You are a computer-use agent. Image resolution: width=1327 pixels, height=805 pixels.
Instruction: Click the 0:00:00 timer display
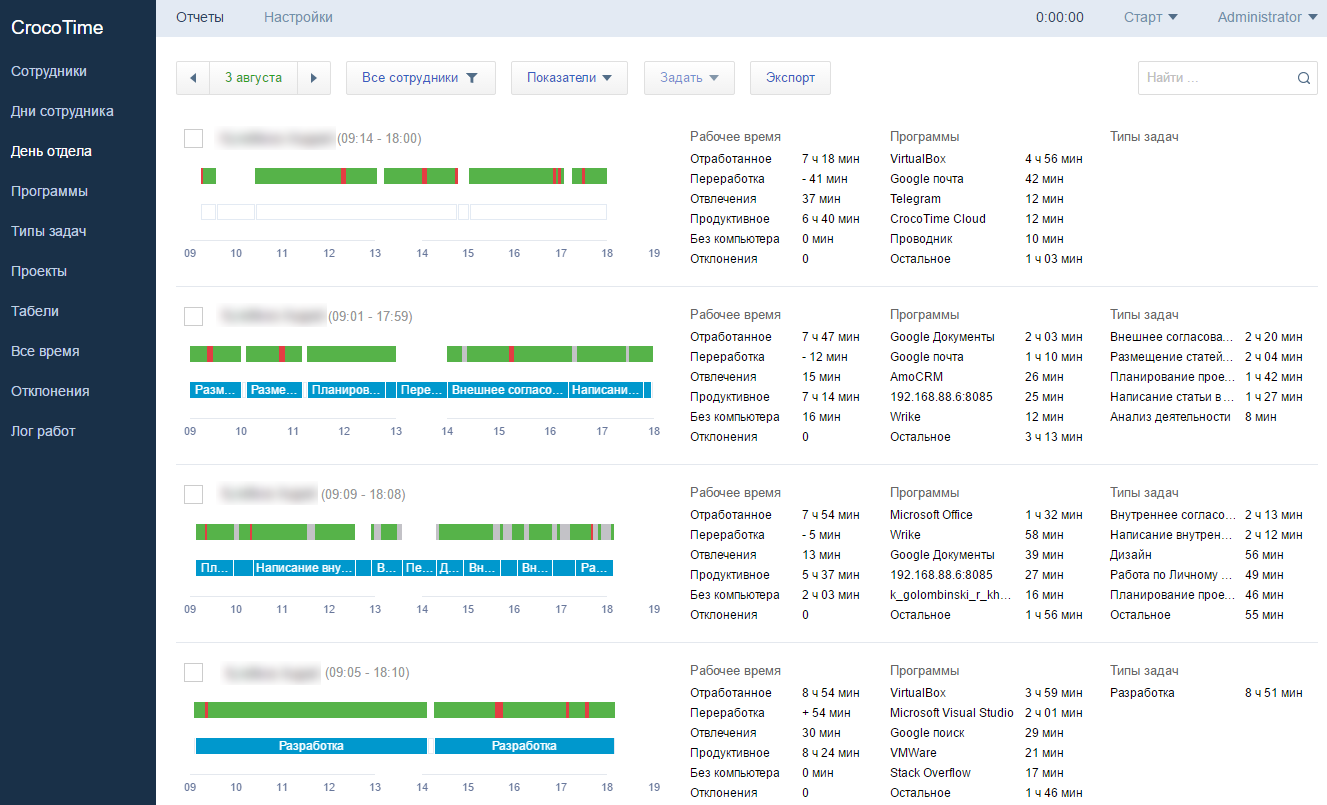tap(1060, 17)
